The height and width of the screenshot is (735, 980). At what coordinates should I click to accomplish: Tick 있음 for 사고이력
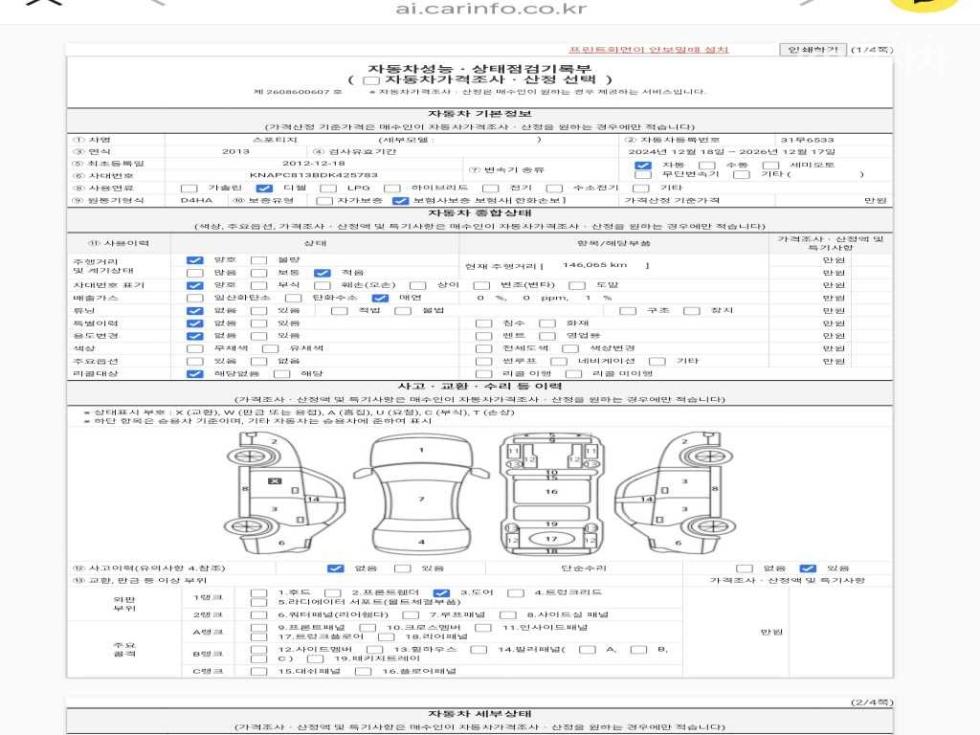[x=402, y=568]
